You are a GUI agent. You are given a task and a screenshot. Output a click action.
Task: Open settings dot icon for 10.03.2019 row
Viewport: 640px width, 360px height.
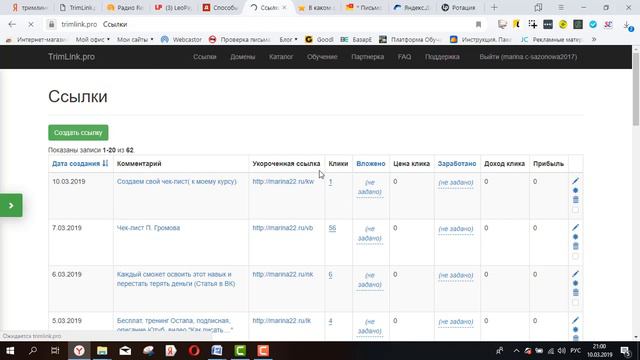tap(576, 191)
